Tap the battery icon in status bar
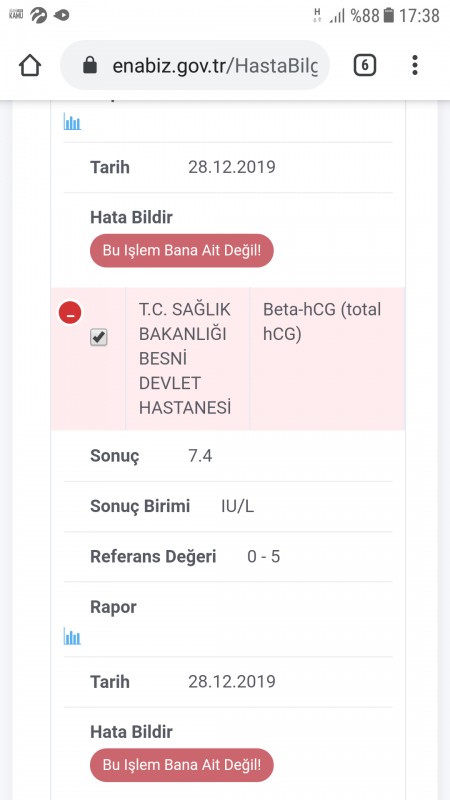The width and height of the screenshot is (450, 800). tap(389, 15)
